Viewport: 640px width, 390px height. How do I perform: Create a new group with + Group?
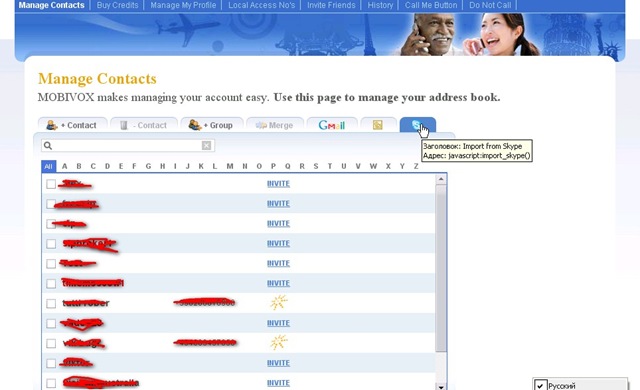(x=211, y=125)
